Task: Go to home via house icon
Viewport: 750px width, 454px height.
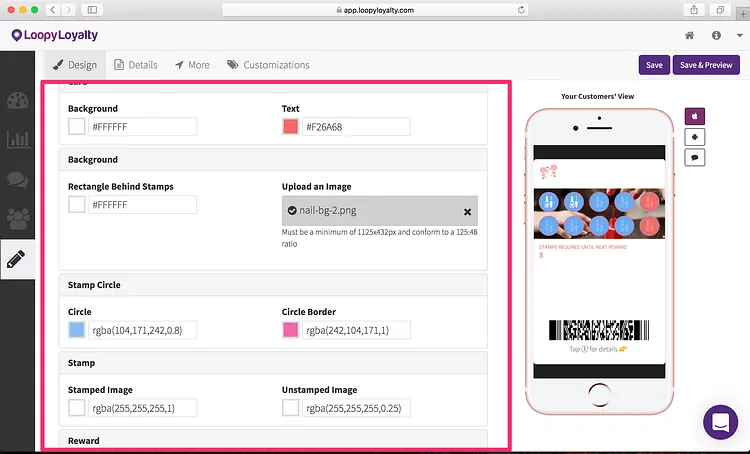Action: point(689,35)
